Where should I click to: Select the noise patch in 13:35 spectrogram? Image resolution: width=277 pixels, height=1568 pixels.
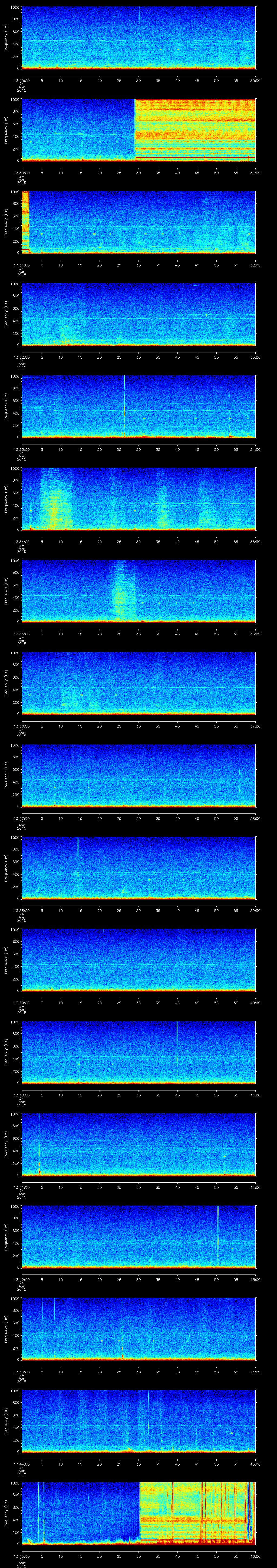[x=123, y=590]
